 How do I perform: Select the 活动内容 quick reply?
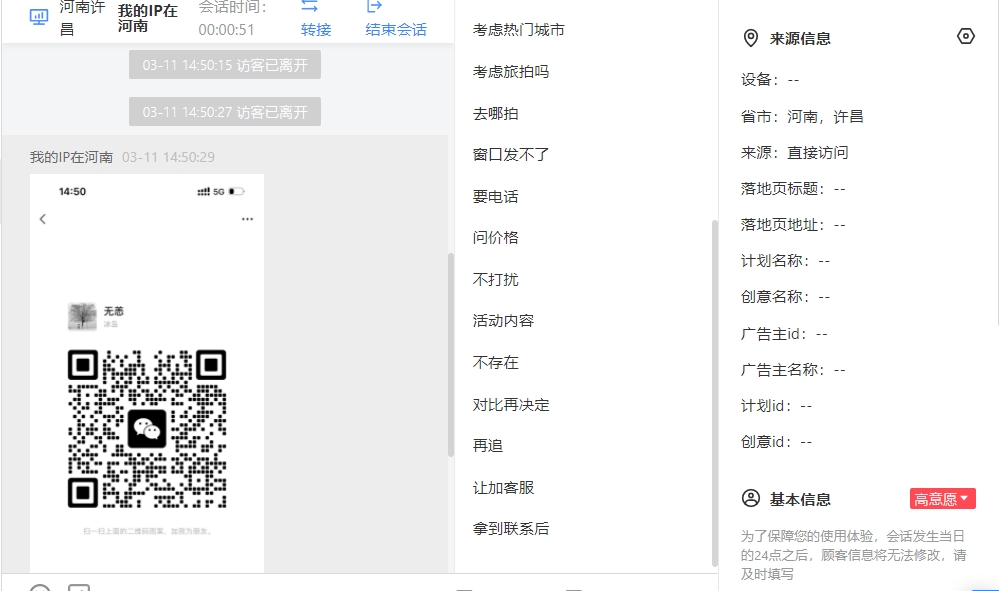pos(503,320)
